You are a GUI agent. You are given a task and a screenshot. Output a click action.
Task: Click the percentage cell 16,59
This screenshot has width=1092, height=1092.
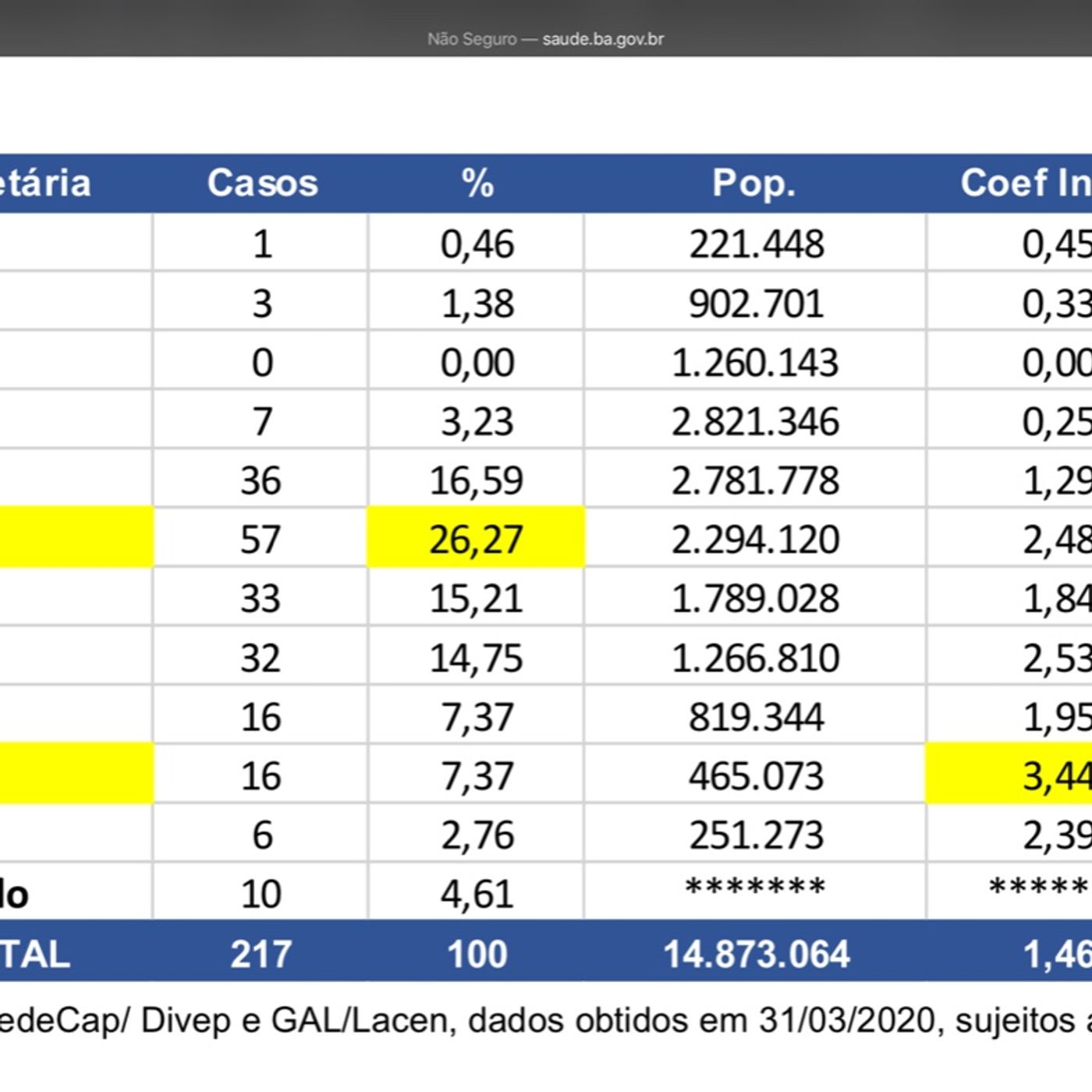pyautogui.click(x=476, y=480)
